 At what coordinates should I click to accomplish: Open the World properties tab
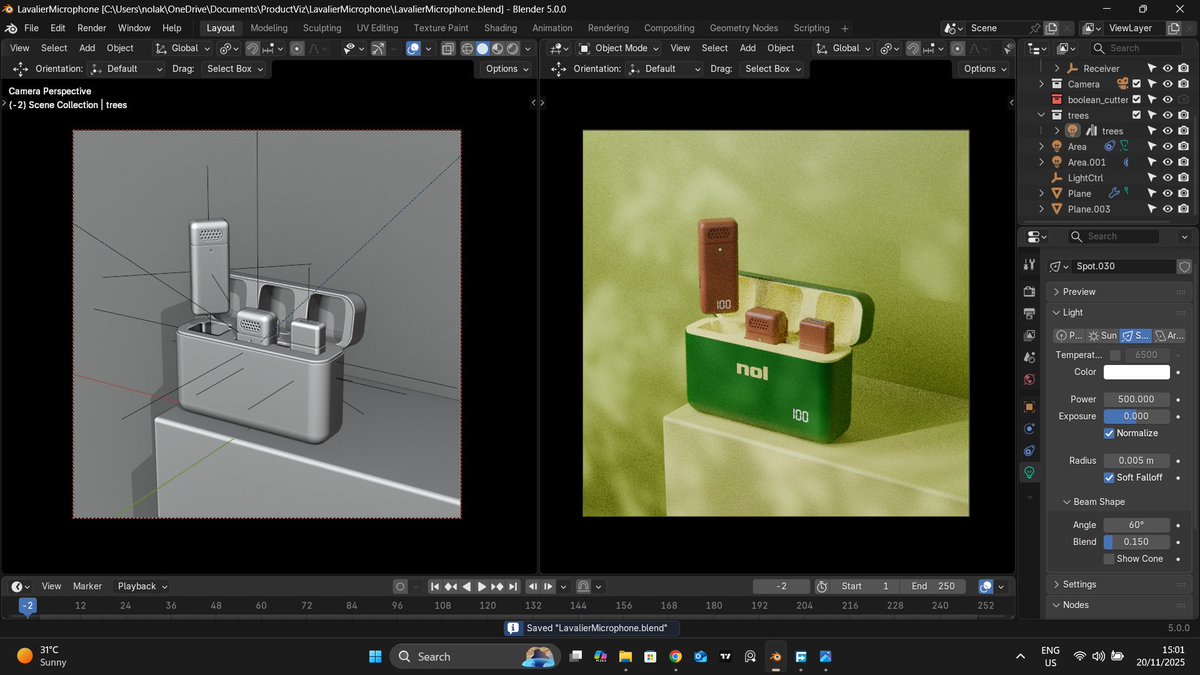point(1029,379)
